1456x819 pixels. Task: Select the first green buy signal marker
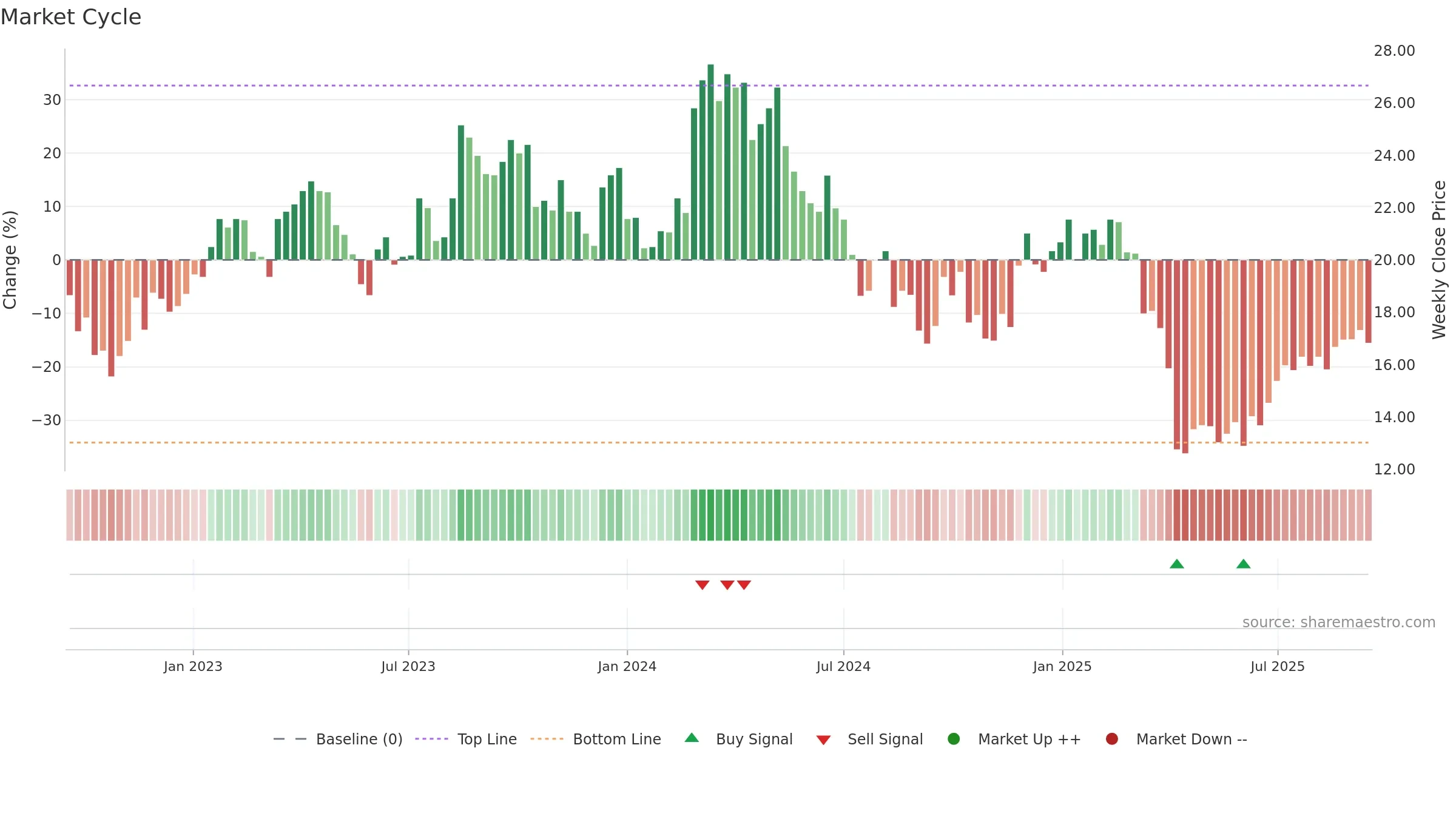click(x=1177, y=564)
